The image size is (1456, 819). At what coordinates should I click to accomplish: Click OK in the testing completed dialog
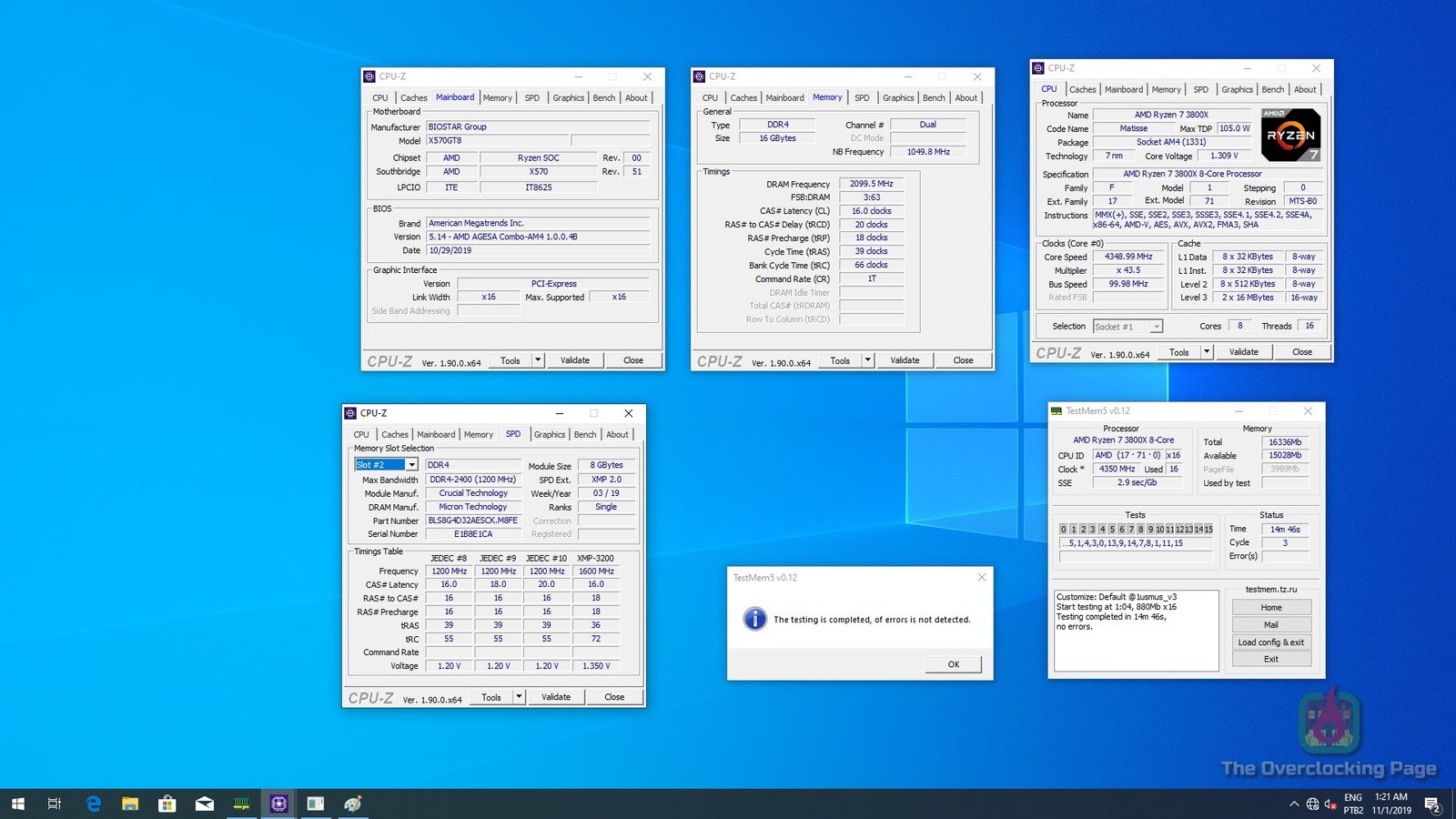953,664
